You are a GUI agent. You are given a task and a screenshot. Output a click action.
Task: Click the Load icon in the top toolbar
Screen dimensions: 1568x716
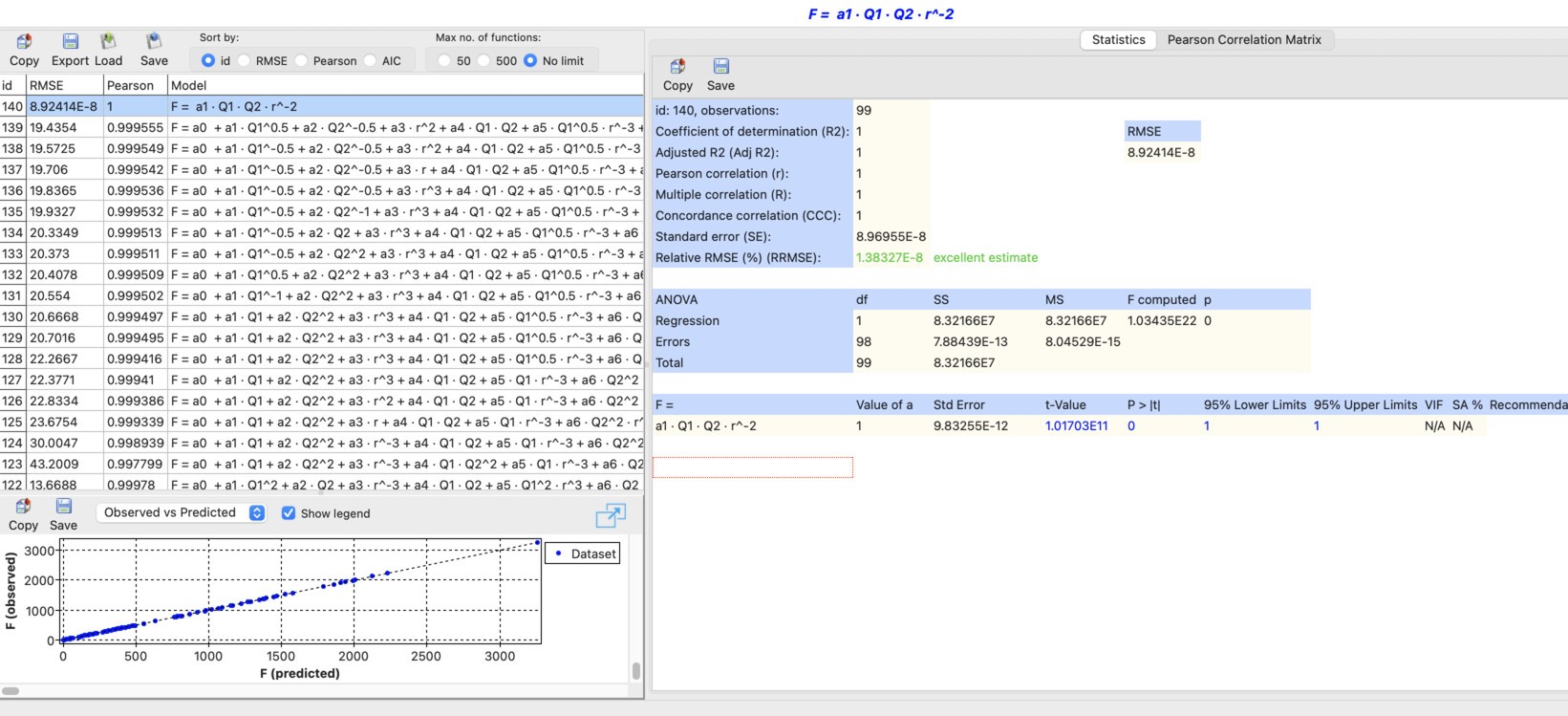tap(108, 42)
